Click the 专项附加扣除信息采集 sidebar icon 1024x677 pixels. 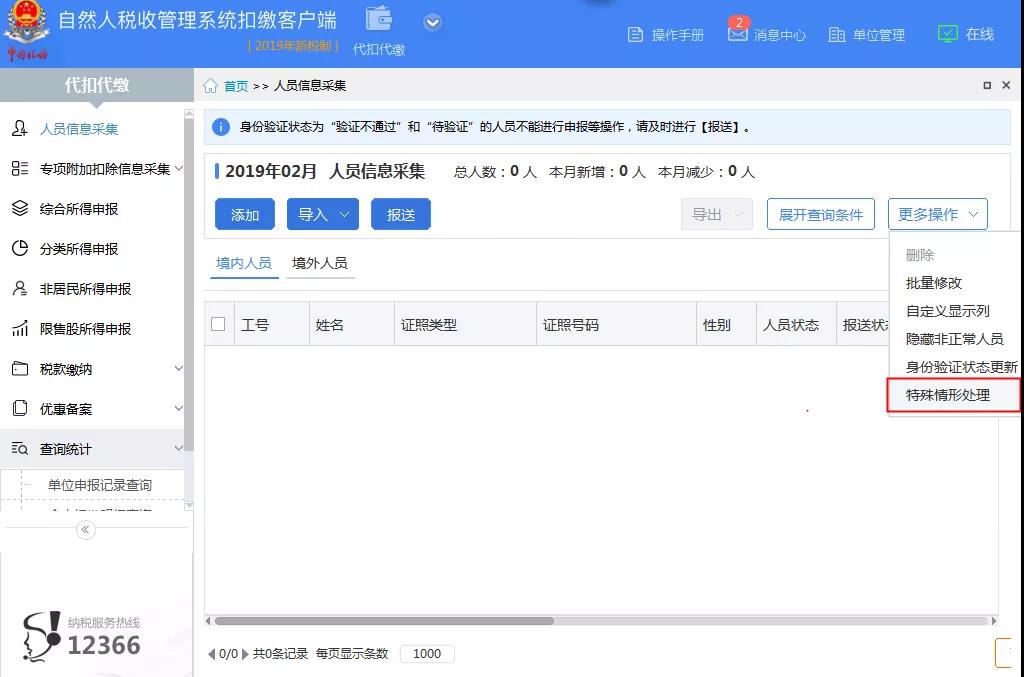(22, 168)
